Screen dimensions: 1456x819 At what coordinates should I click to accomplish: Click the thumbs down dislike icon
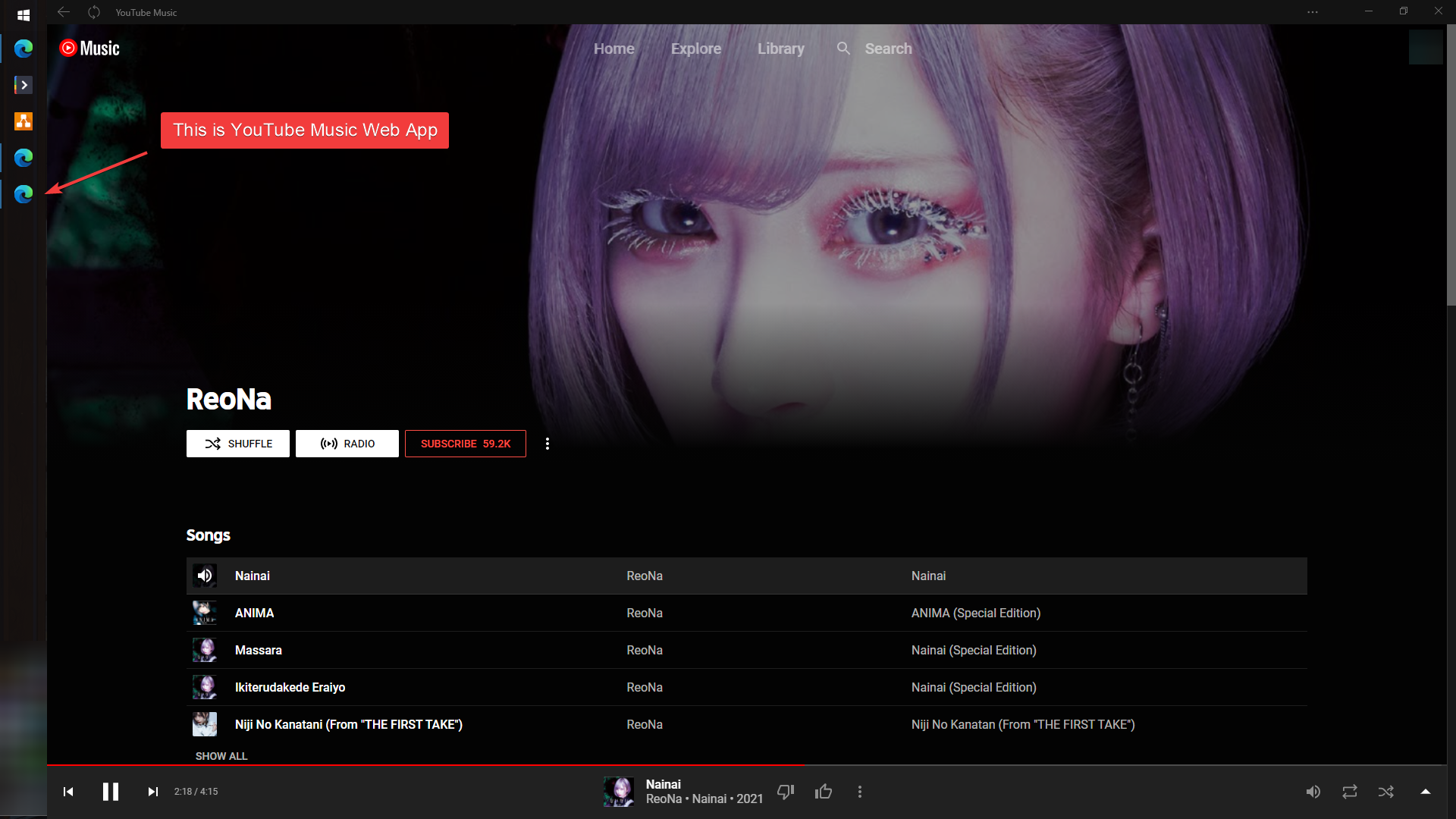tap(786, 792)
